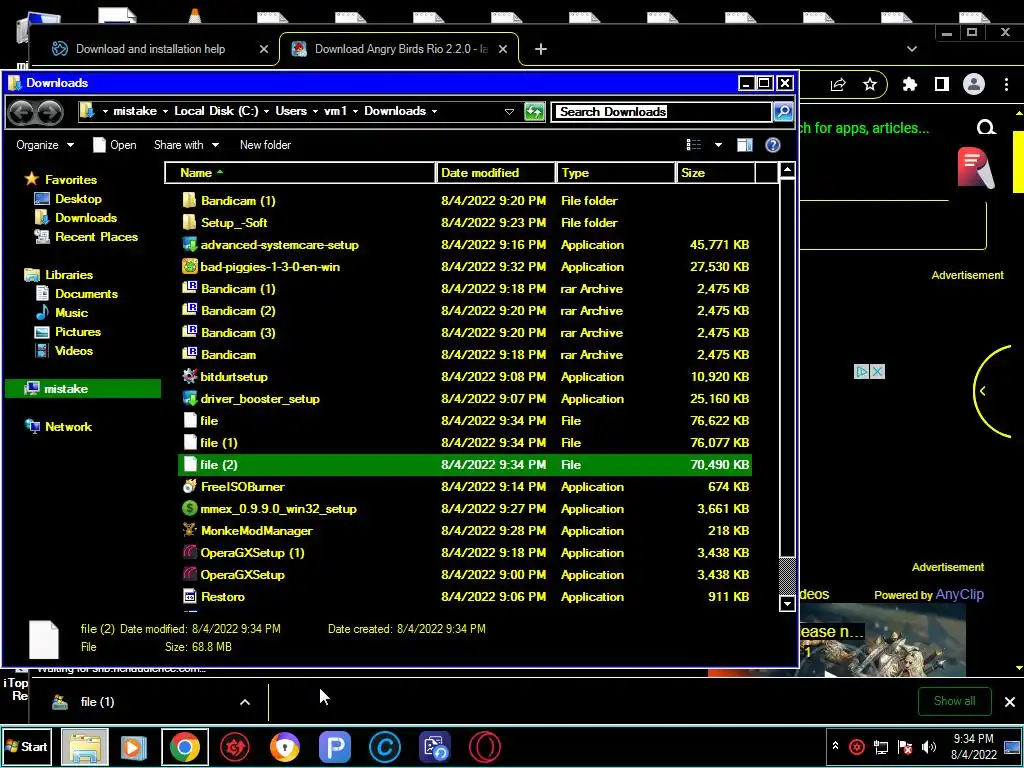Click the volume speaker tray icon

click(x=929, y=746)
